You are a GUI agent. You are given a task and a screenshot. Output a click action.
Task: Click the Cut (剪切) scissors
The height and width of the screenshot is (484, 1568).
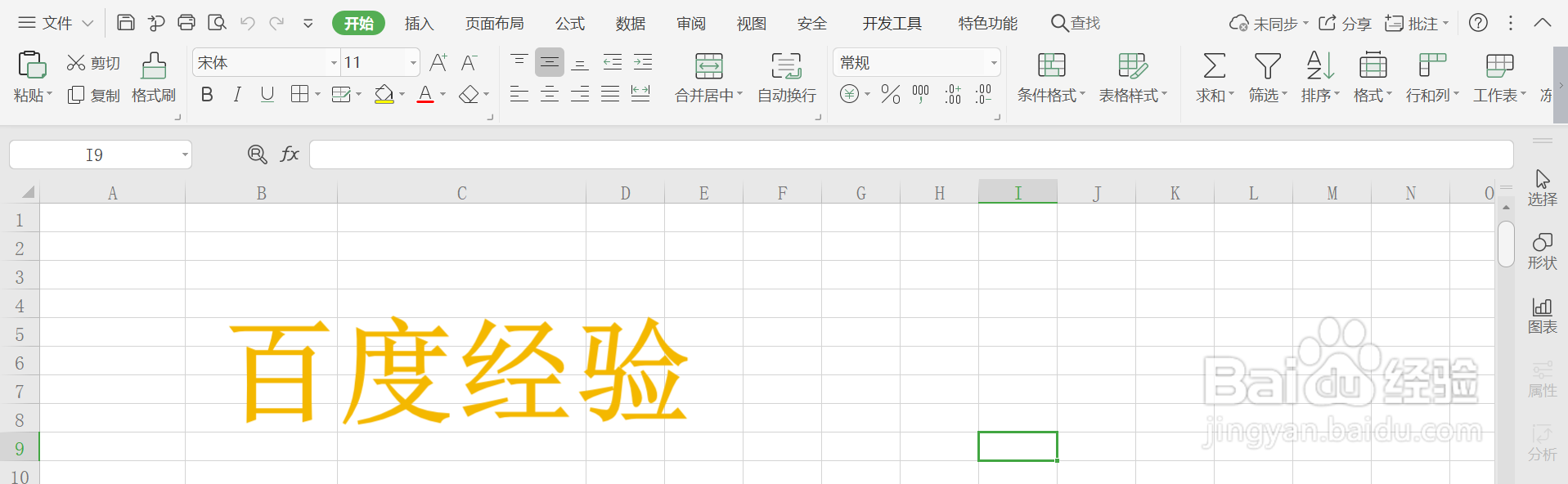point(76,63)
